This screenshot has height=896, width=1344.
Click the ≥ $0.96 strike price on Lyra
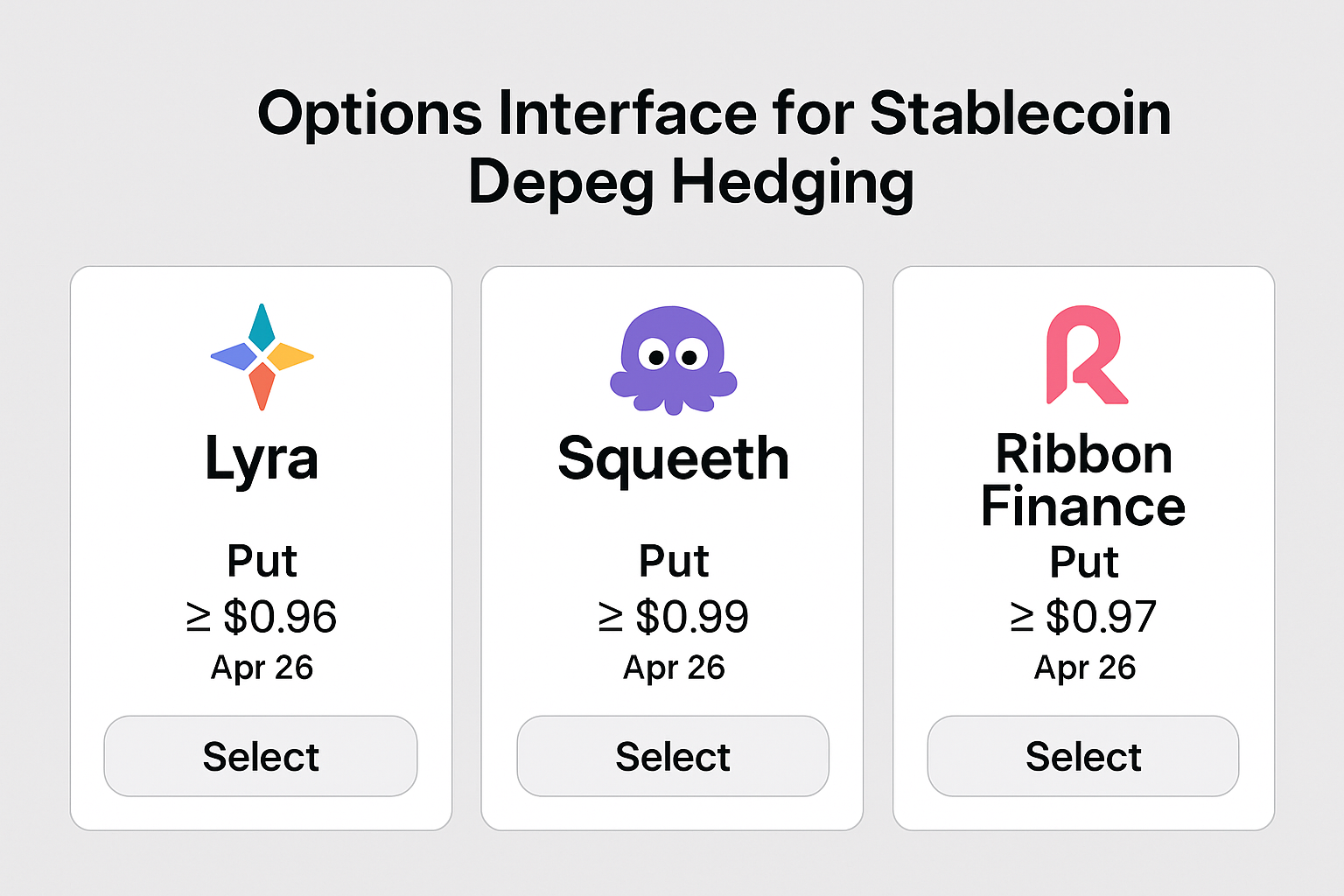coord(261,616)
